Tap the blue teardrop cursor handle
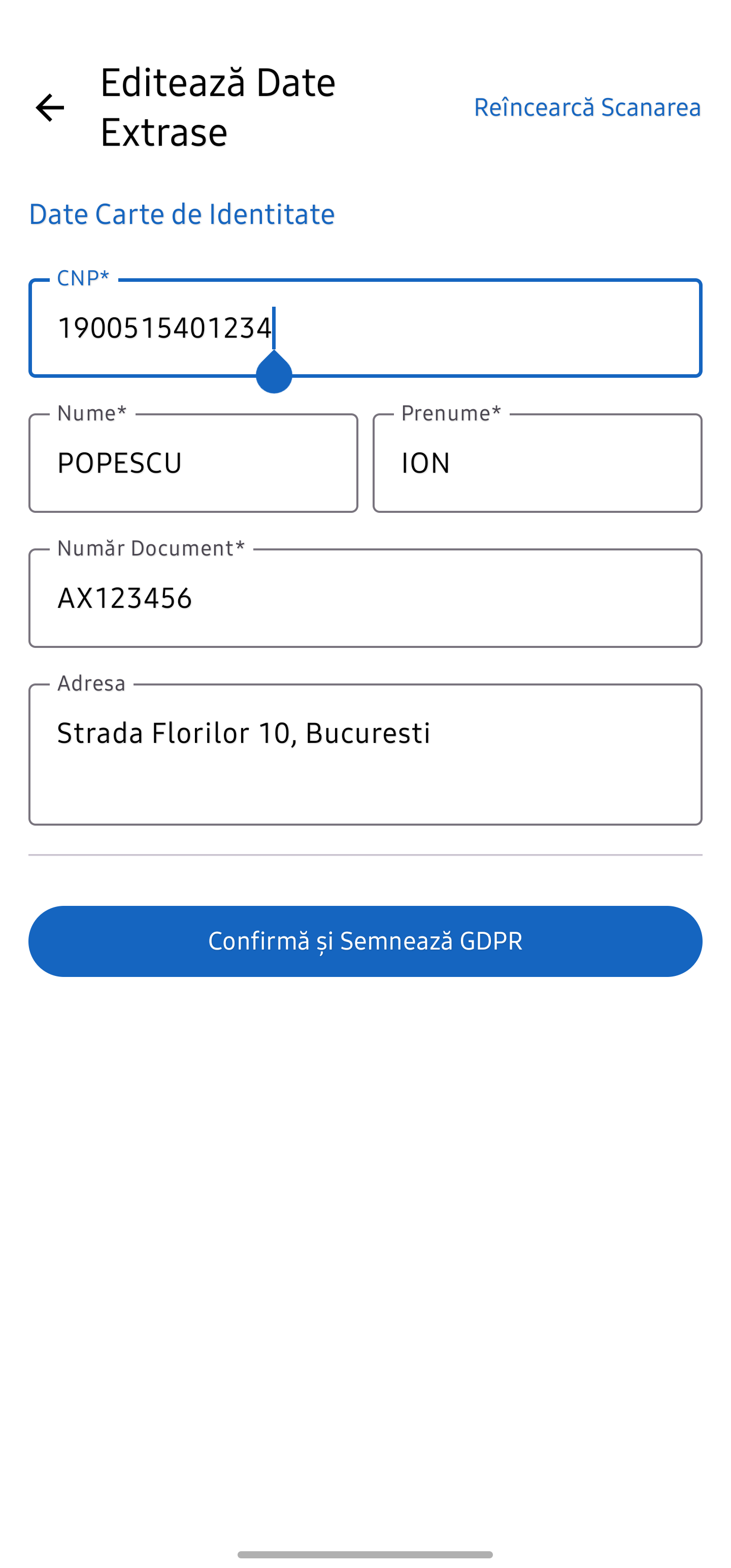 click(x=274, y=373)
